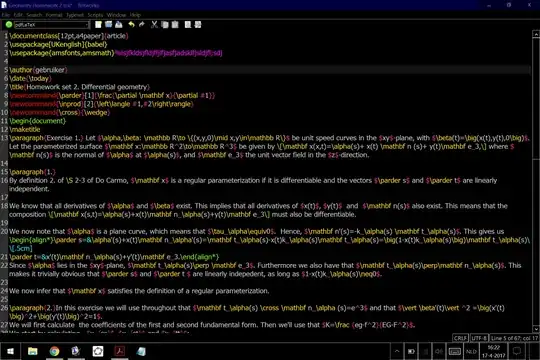Cut selection with scissors icon

154,24
